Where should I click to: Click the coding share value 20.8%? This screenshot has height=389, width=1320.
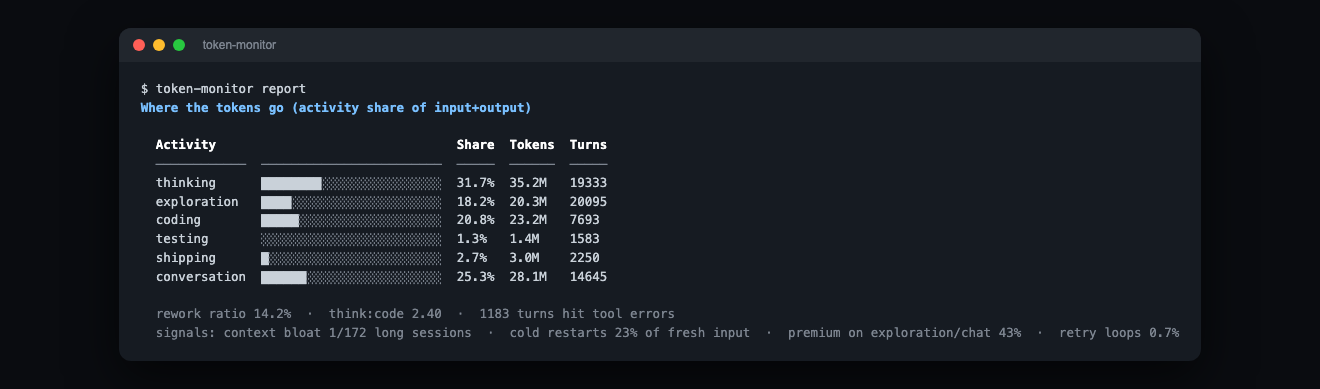click(476, 220)
